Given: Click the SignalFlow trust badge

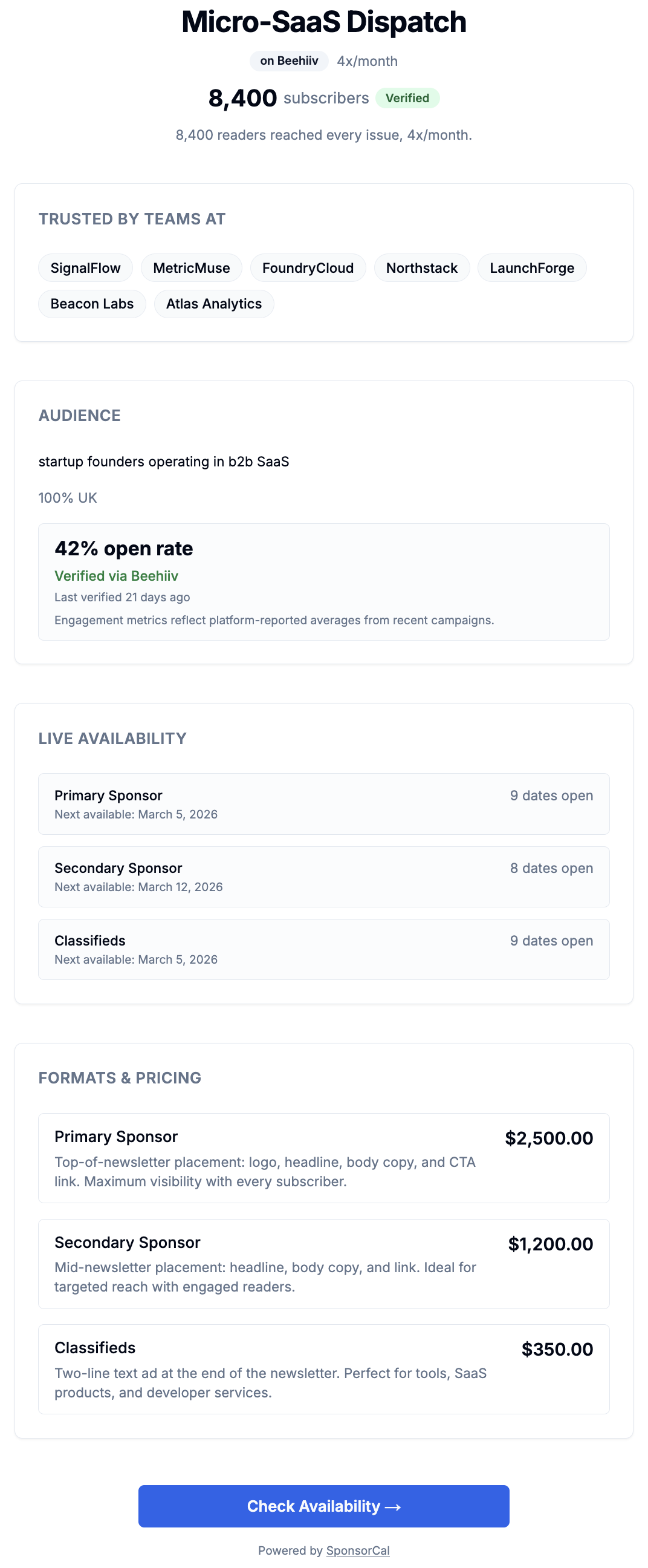Looking at the screenshot, I should pos(85,268).
